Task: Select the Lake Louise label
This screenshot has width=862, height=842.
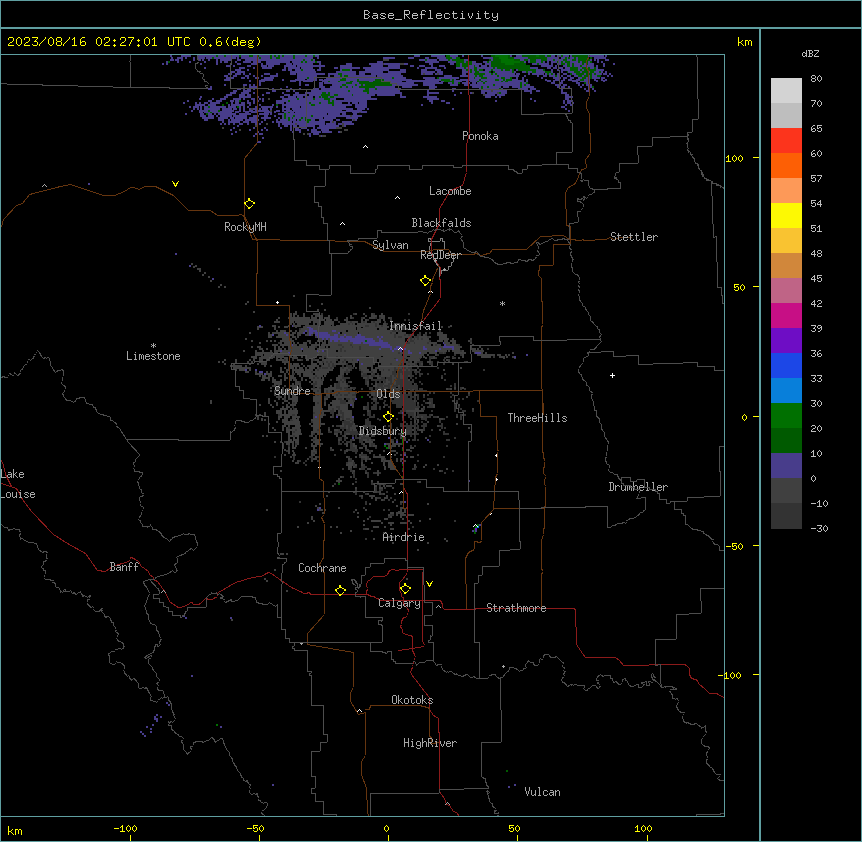Action: 18,484
